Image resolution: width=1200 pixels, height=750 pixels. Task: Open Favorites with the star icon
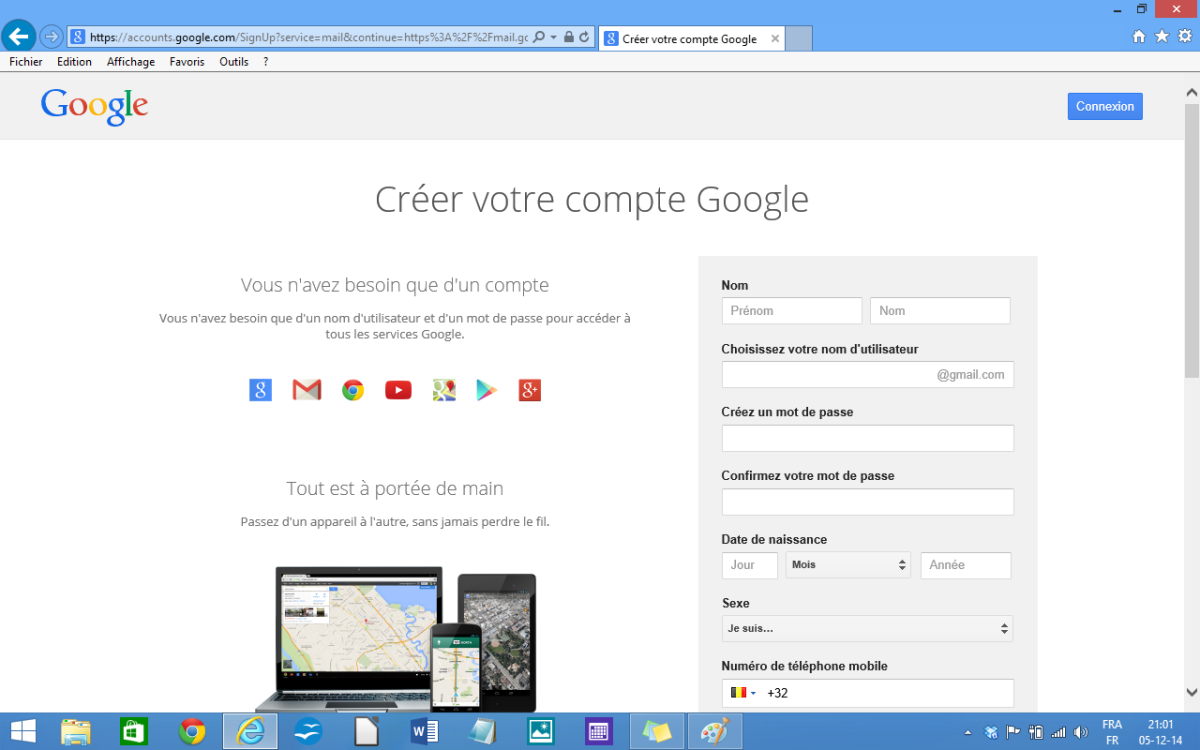tap(1162, 36)
